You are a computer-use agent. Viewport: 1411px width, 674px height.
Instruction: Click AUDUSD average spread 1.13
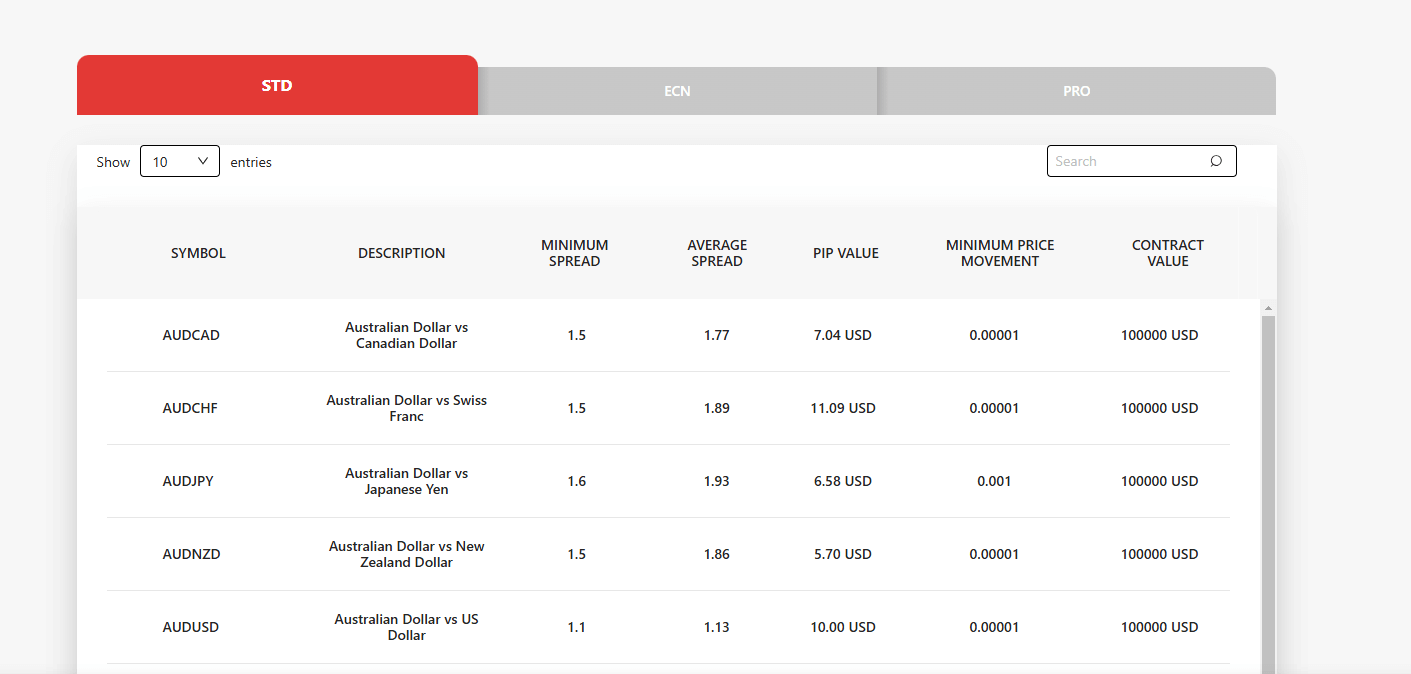pyautogui.click(x=717, y=627)
